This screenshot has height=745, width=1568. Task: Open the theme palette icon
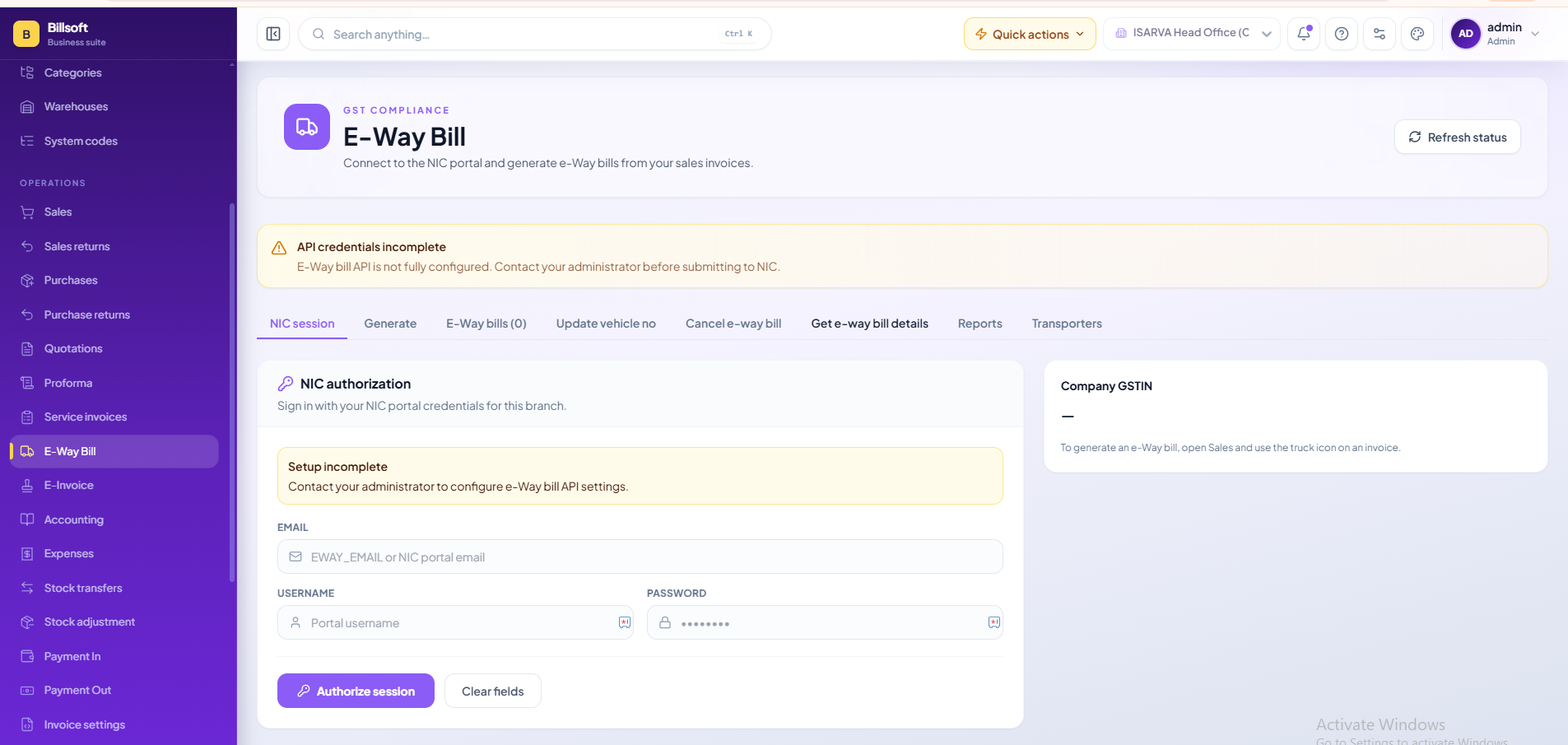tap(1417, 34)
